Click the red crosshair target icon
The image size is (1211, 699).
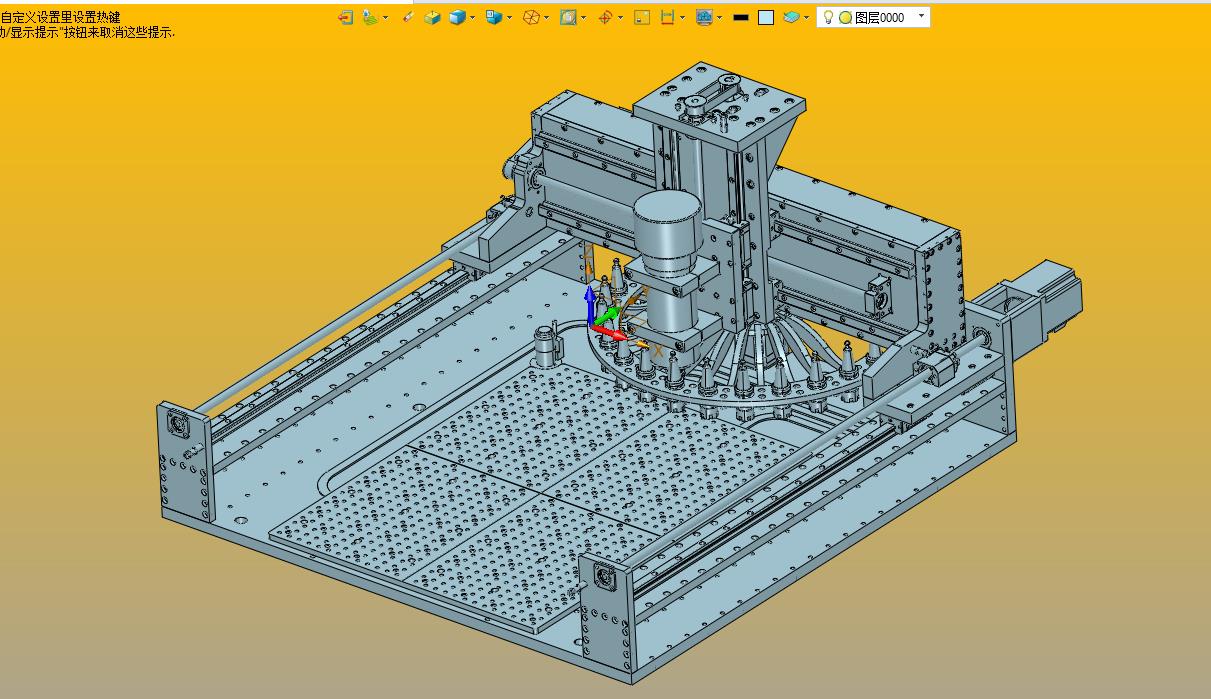tap(605, 17)
